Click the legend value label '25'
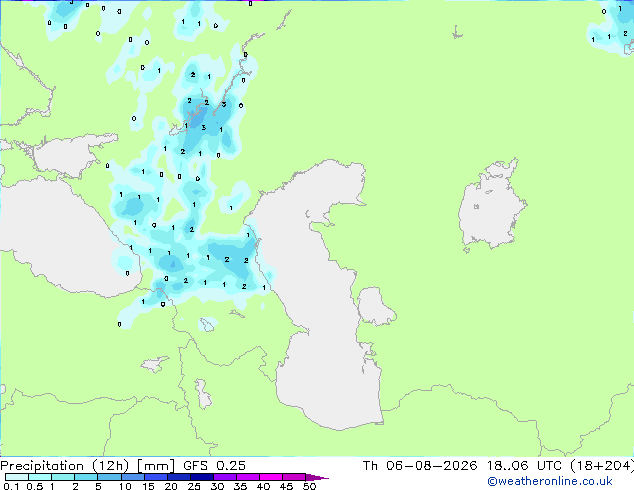The height and width of the screenshot is (490, 634). [194, 486]
